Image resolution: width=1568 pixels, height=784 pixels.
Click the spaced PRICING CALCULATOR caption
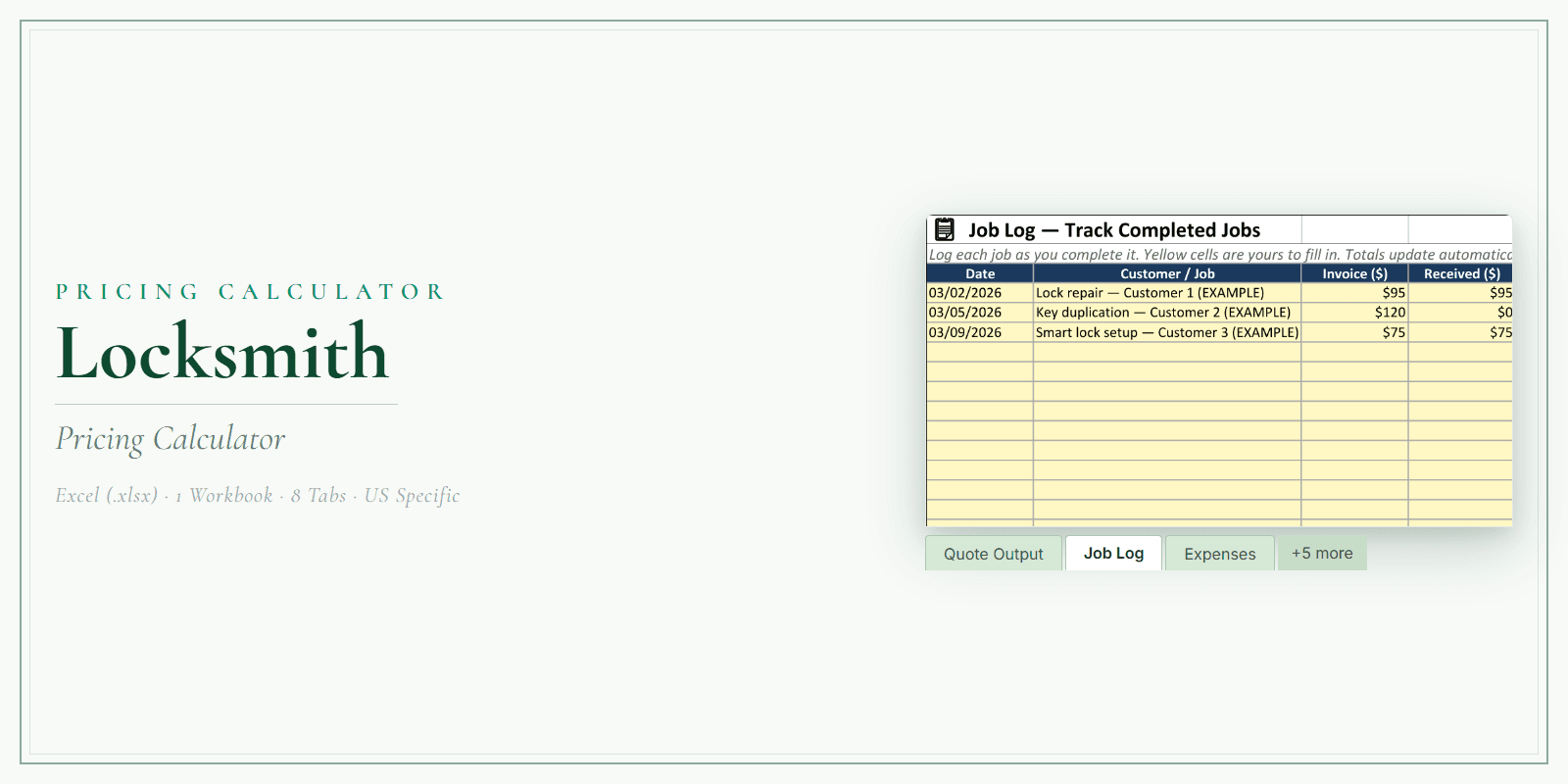251,291
